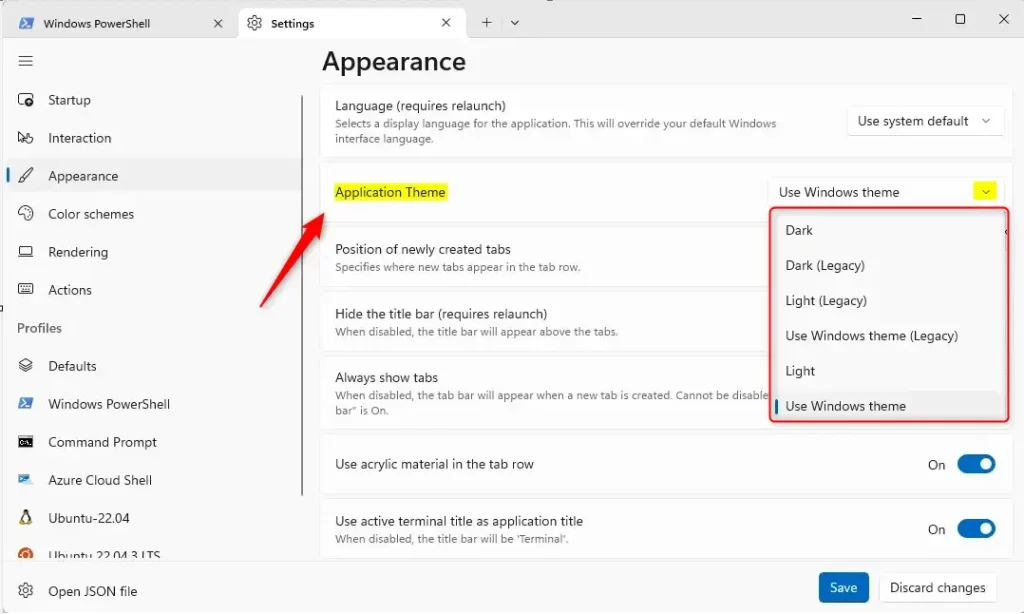Image resolution: width=1024 pixels, height=614 pixels.
Task: Collapse the Application Theme dropdown chevron
Action: 985,191
